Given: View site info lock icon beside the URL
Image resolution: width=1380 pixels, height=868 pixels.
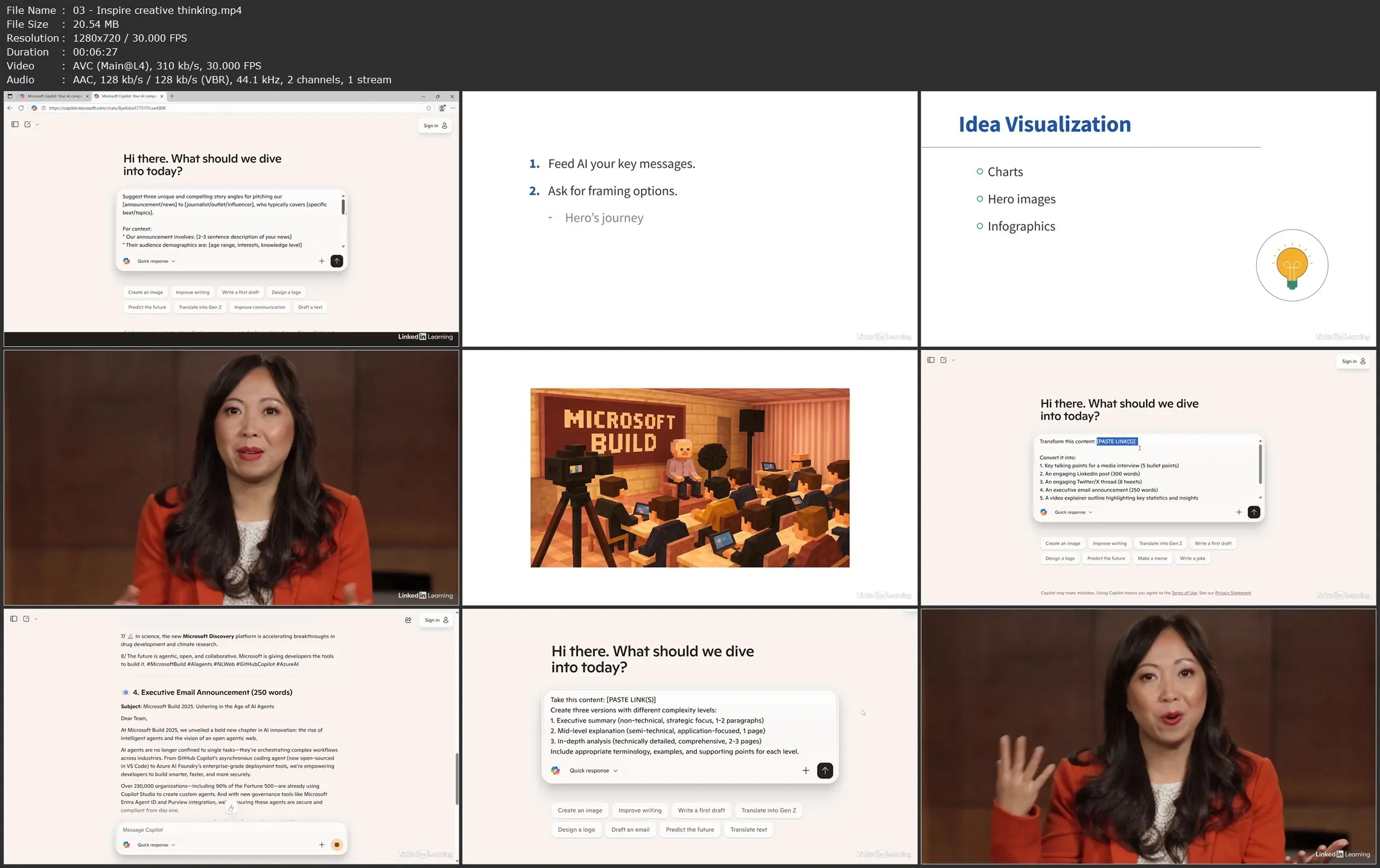Looking at the screenshot, I should [43, 108].
